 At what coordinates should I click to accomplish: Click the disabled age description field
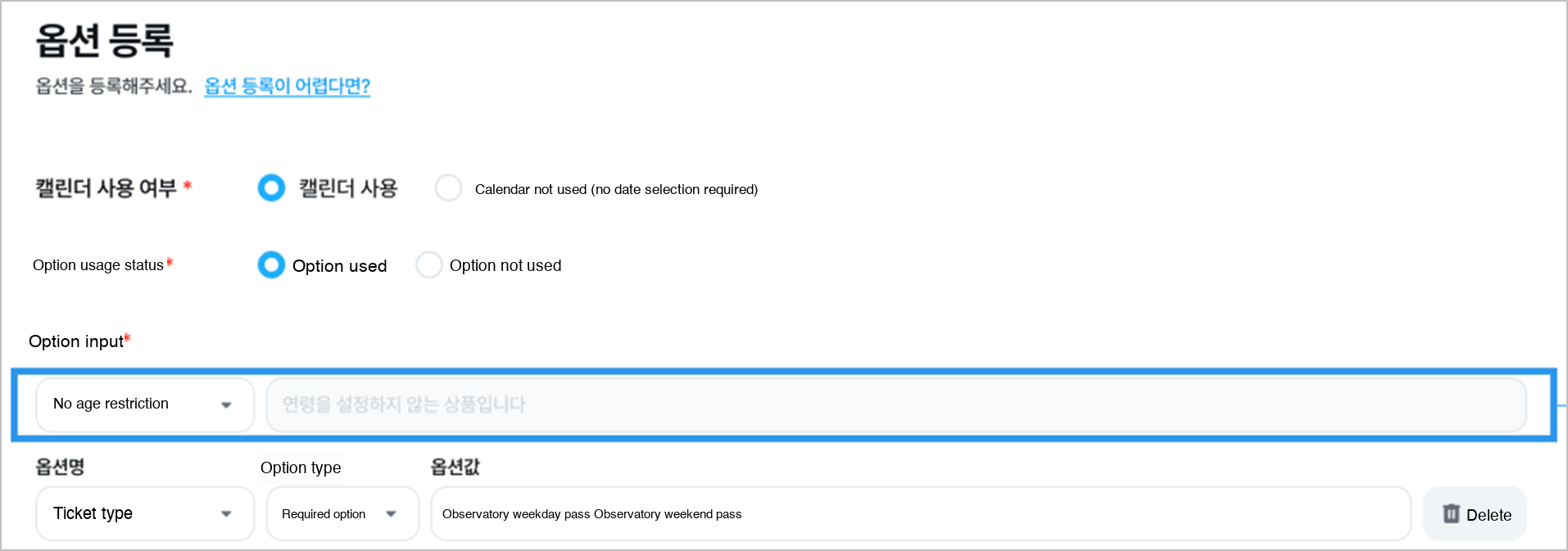(x=896, y=404)
